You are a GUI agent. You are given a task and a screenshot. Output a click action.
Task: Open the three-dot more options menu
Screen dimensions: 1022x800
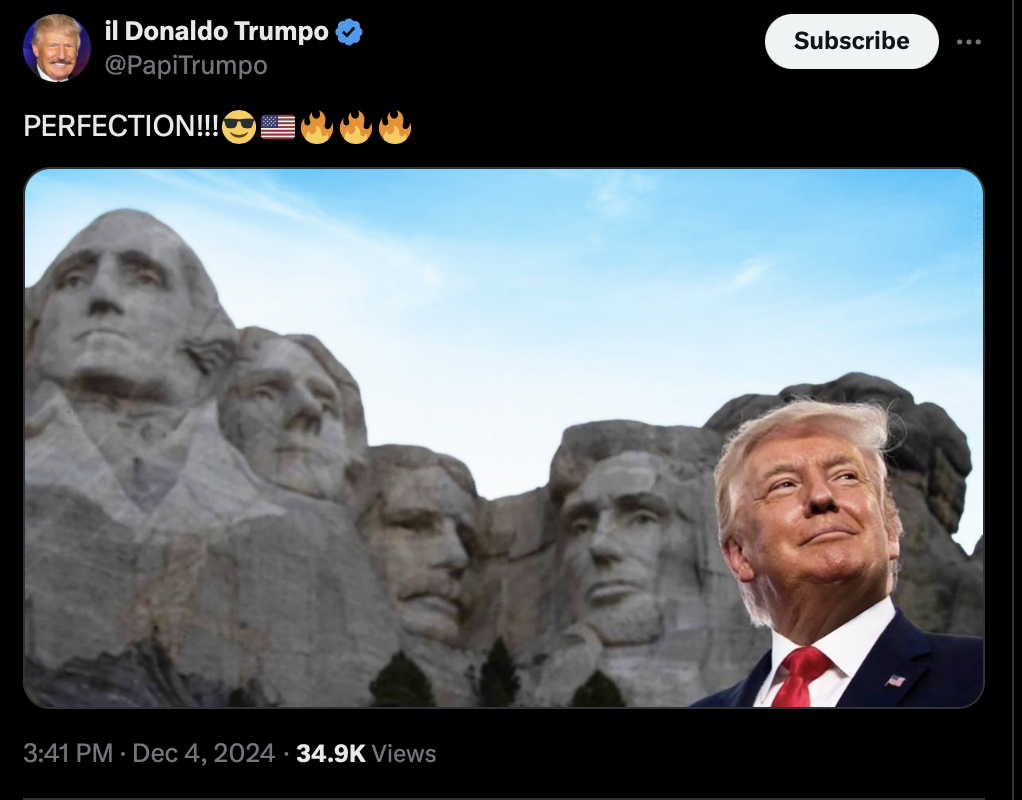[x=969, y=42]
